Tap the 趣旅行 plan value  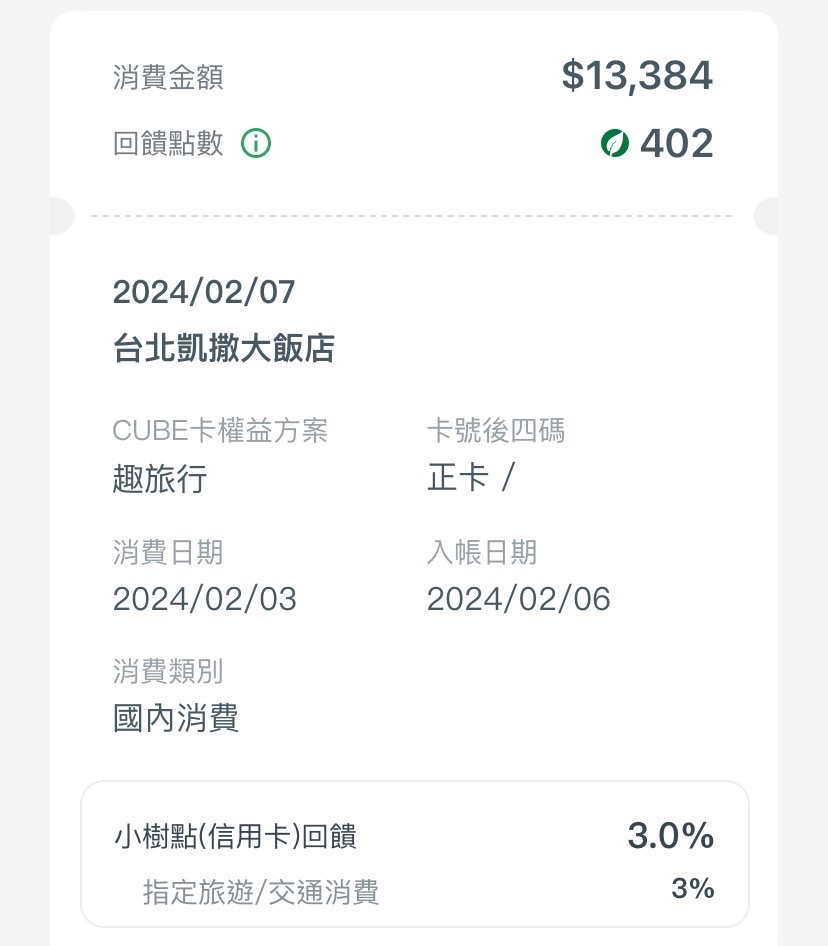pyautogui.click(x=160, y=479)
